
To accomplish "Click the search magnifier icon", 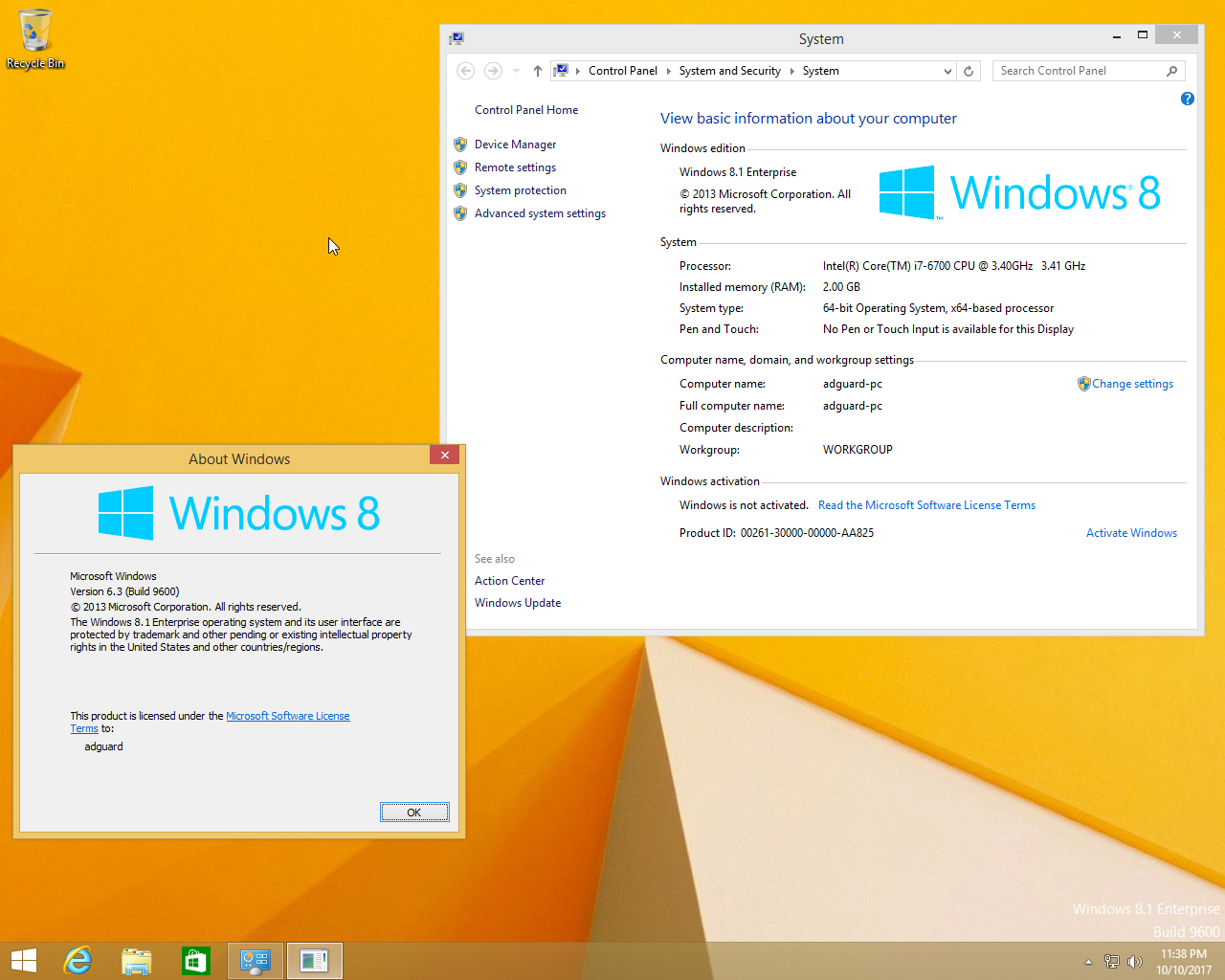I will [1172, 71].
